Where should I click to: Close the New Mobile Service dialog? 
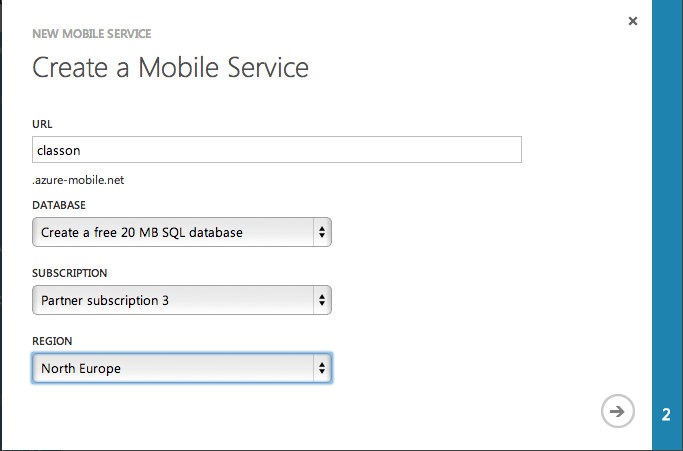tap(633, 21)
